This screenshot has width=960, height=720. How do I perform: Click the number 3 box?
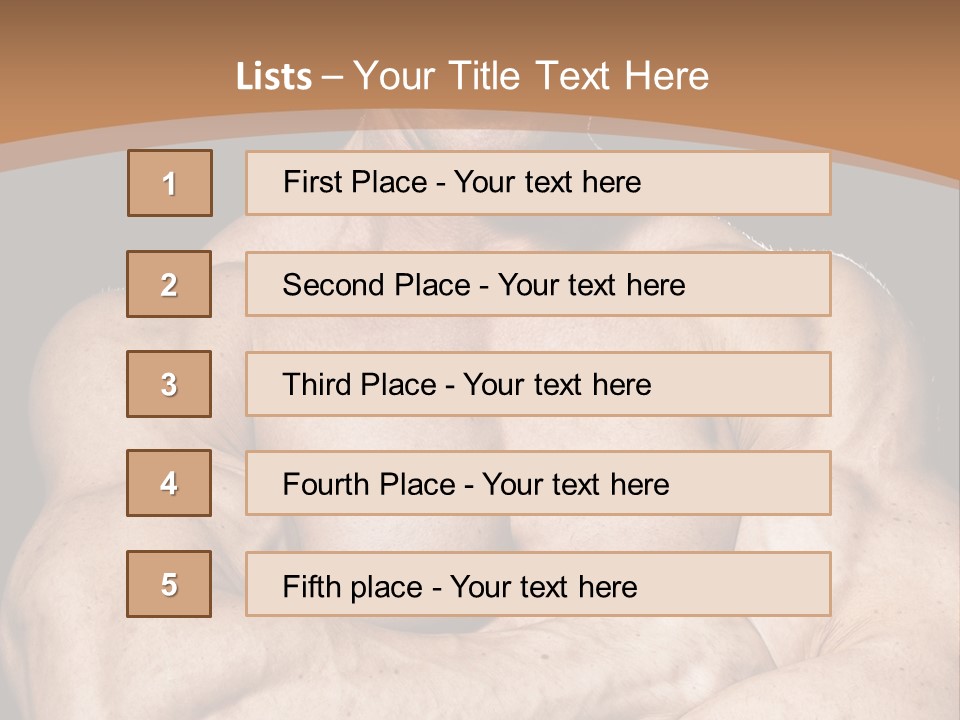169,384
